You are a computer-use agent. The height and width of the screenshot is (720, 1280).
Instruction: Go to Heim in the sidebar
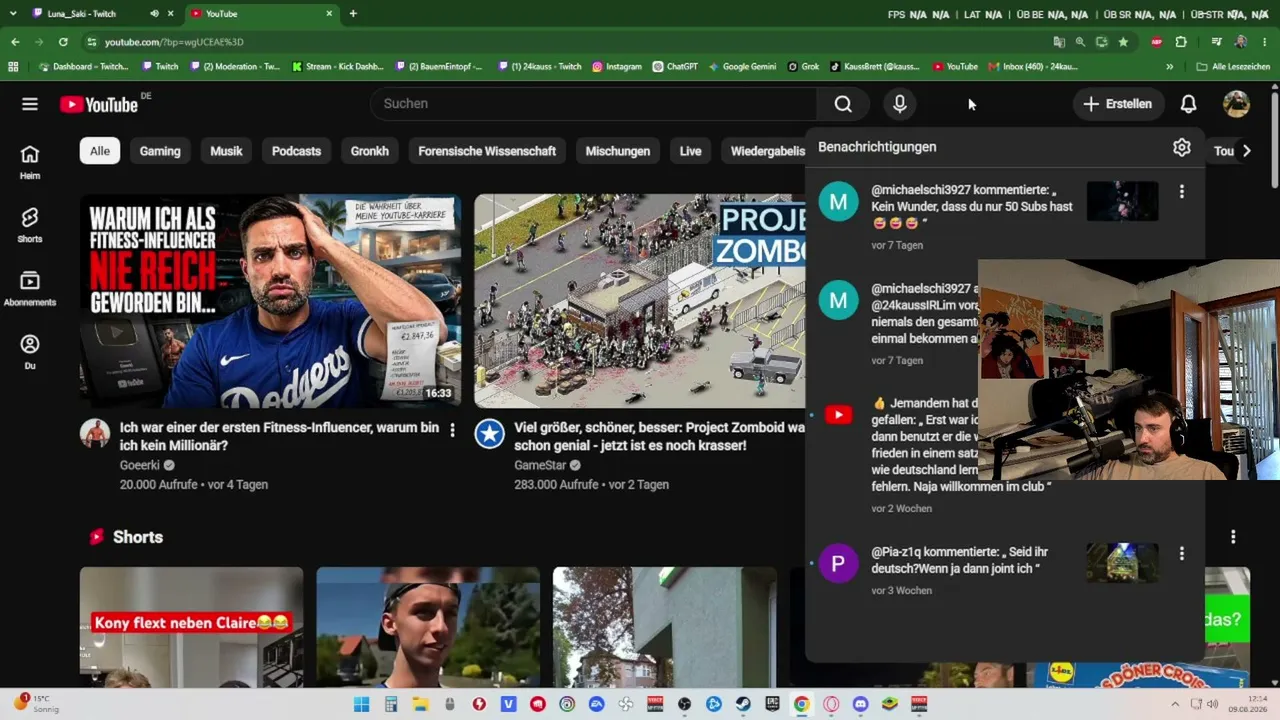[x=30, y=161]
